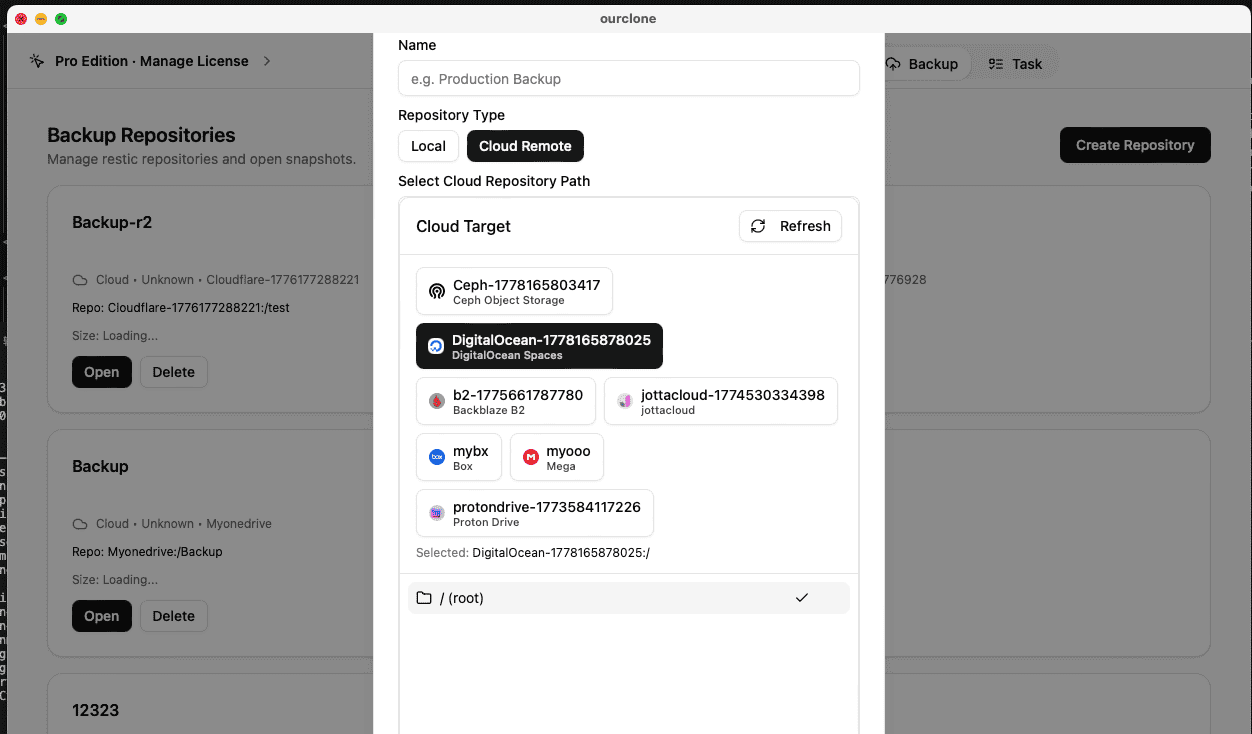
Task: Select the / (root) folder row
Action: pos(629,598)
